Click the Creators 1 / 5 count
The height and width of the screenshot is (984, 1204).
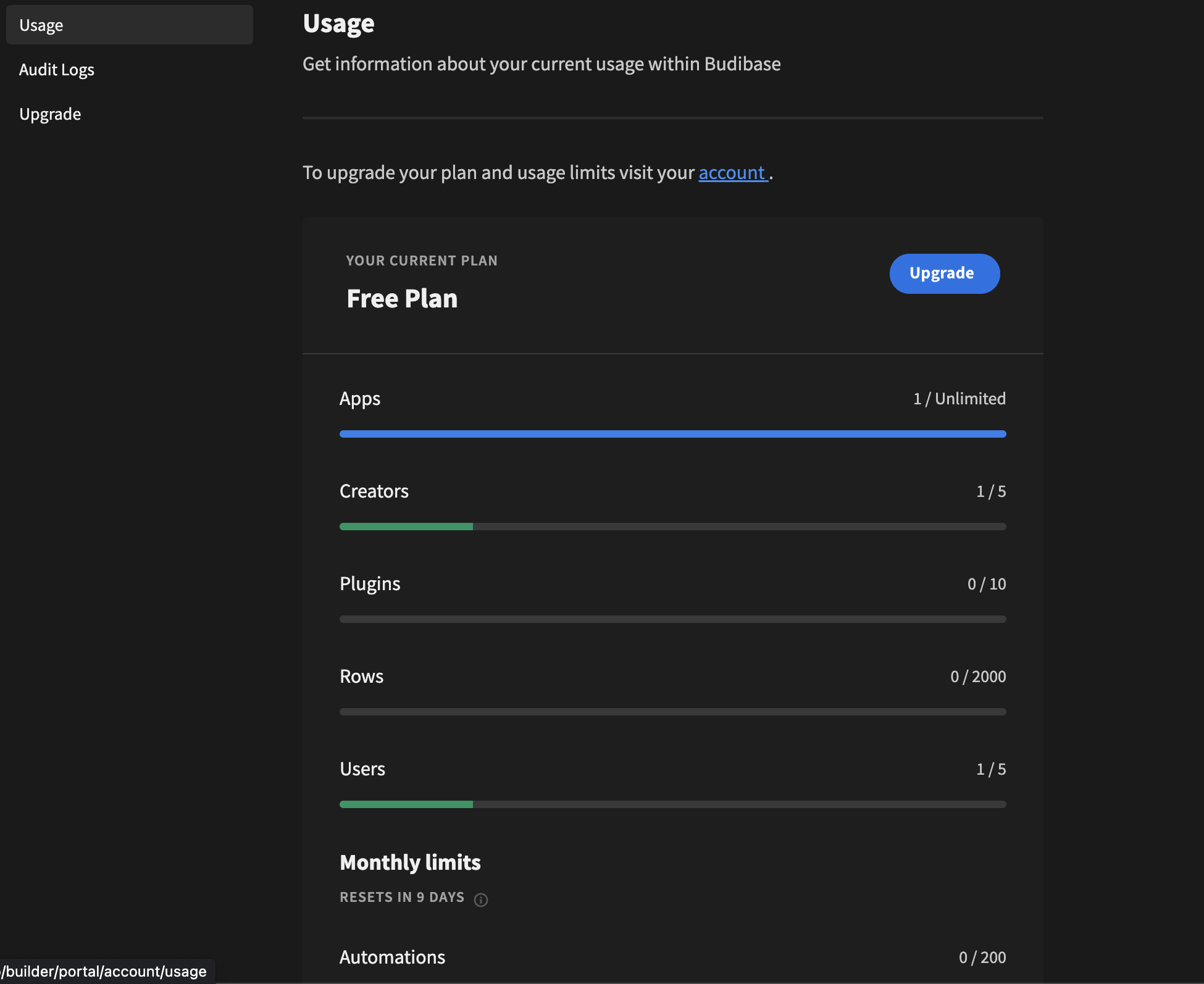pyautogui.click(x=991, y=491)
